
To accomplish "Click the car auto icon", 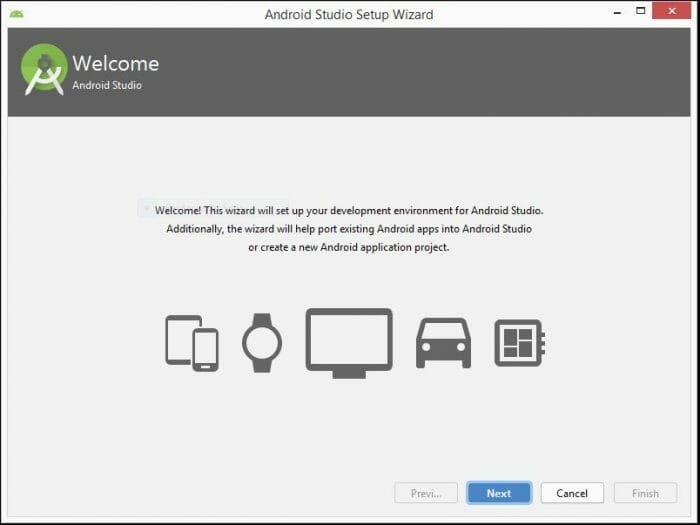I will click(443, 343).
